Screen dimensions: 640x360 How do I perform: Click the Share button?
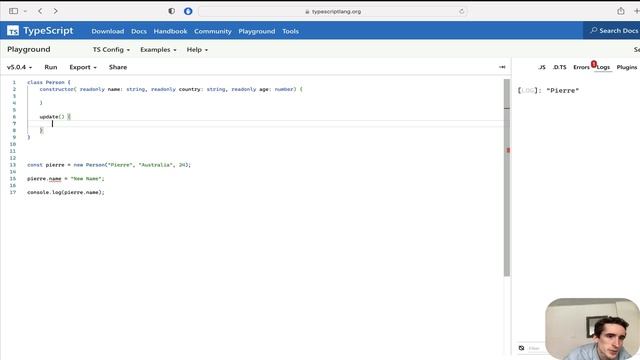(x=118, y=67)
